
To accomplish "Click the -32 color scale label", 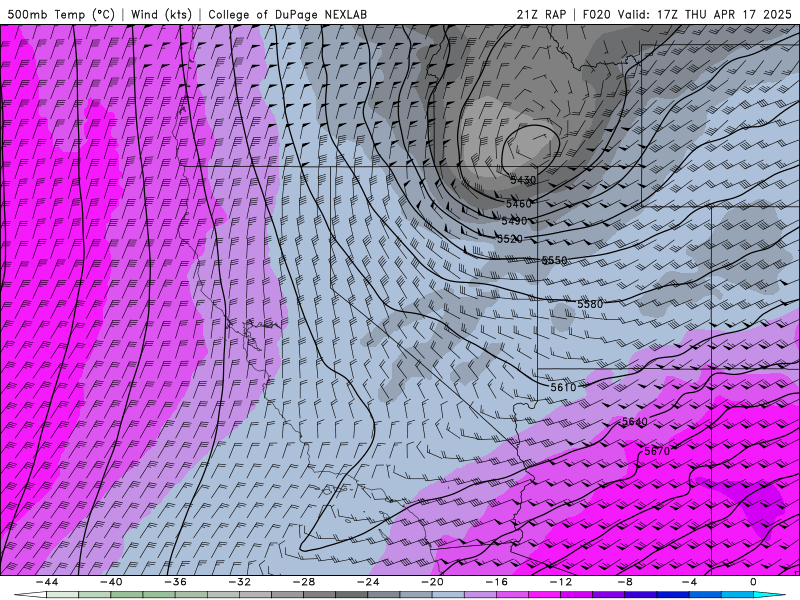I will coord(240,582).
